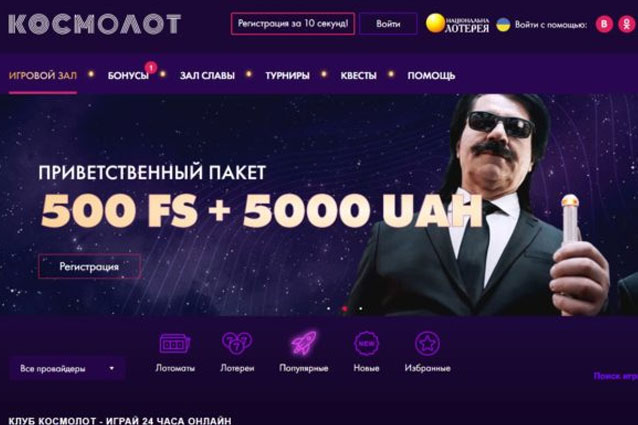View Избранные favorites star icon
The height and width of the screenshot is (425, 638).
point(427,344)
